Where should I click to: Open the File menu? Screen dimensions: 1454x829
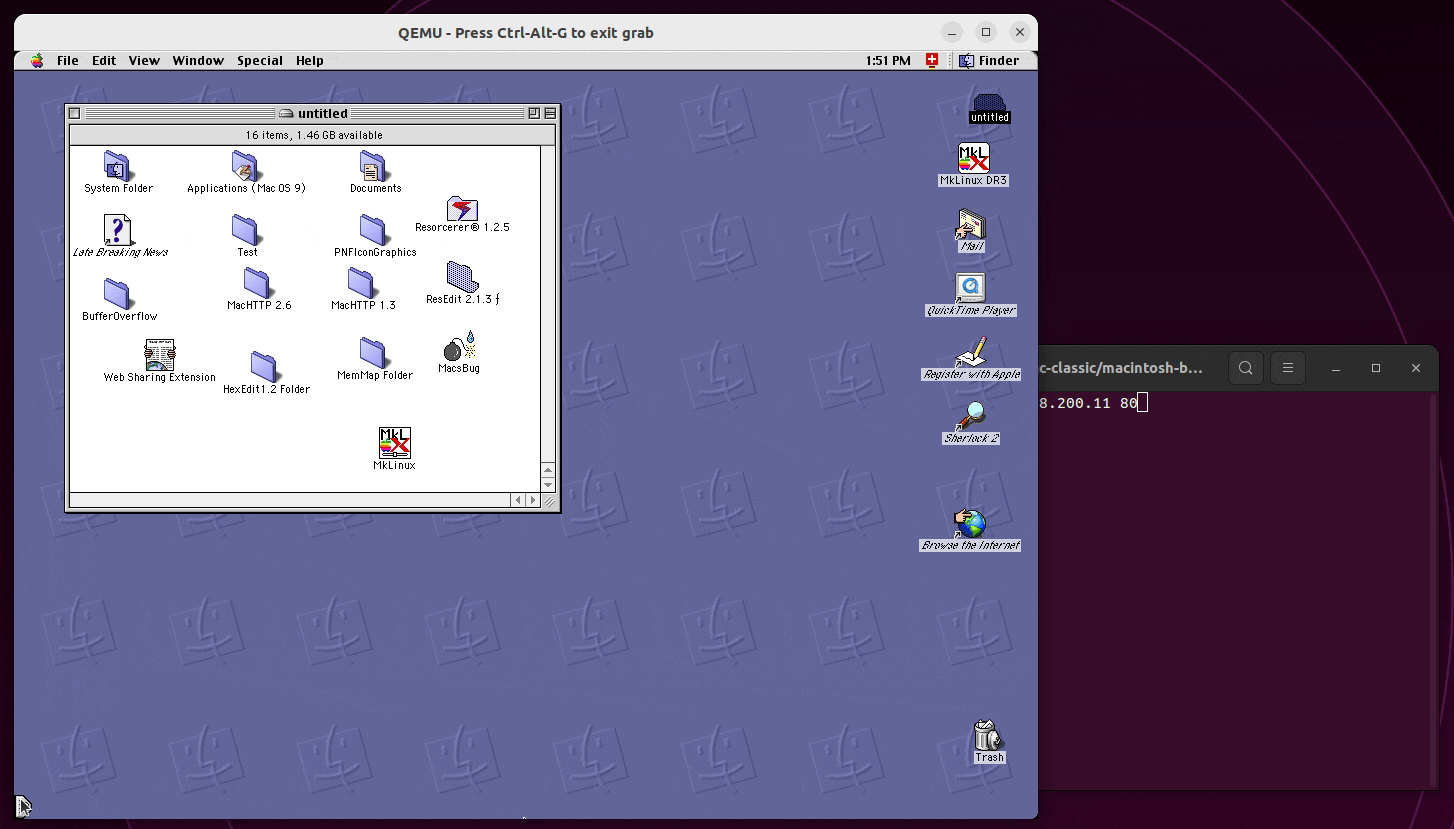(68, 60)
